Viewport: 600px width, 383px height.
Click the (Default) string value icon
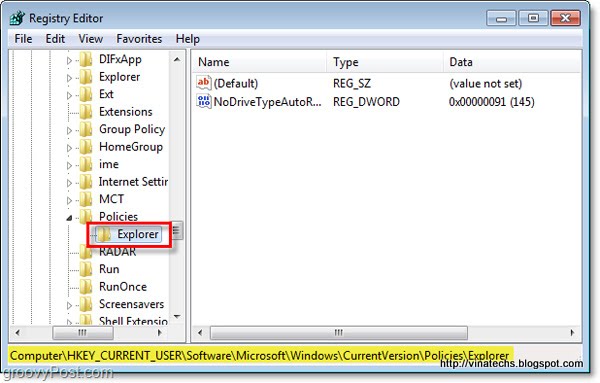tap(204, 83)
